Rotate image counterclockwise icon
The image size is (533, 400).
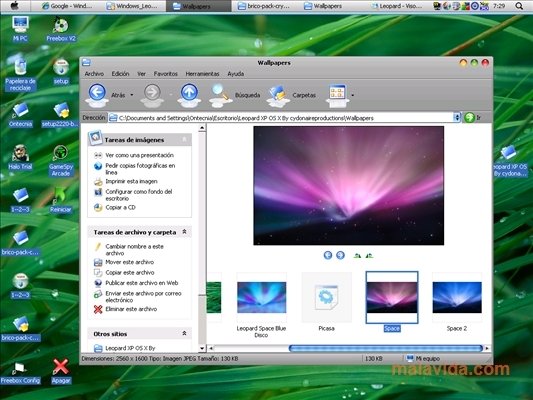(369, 256)
